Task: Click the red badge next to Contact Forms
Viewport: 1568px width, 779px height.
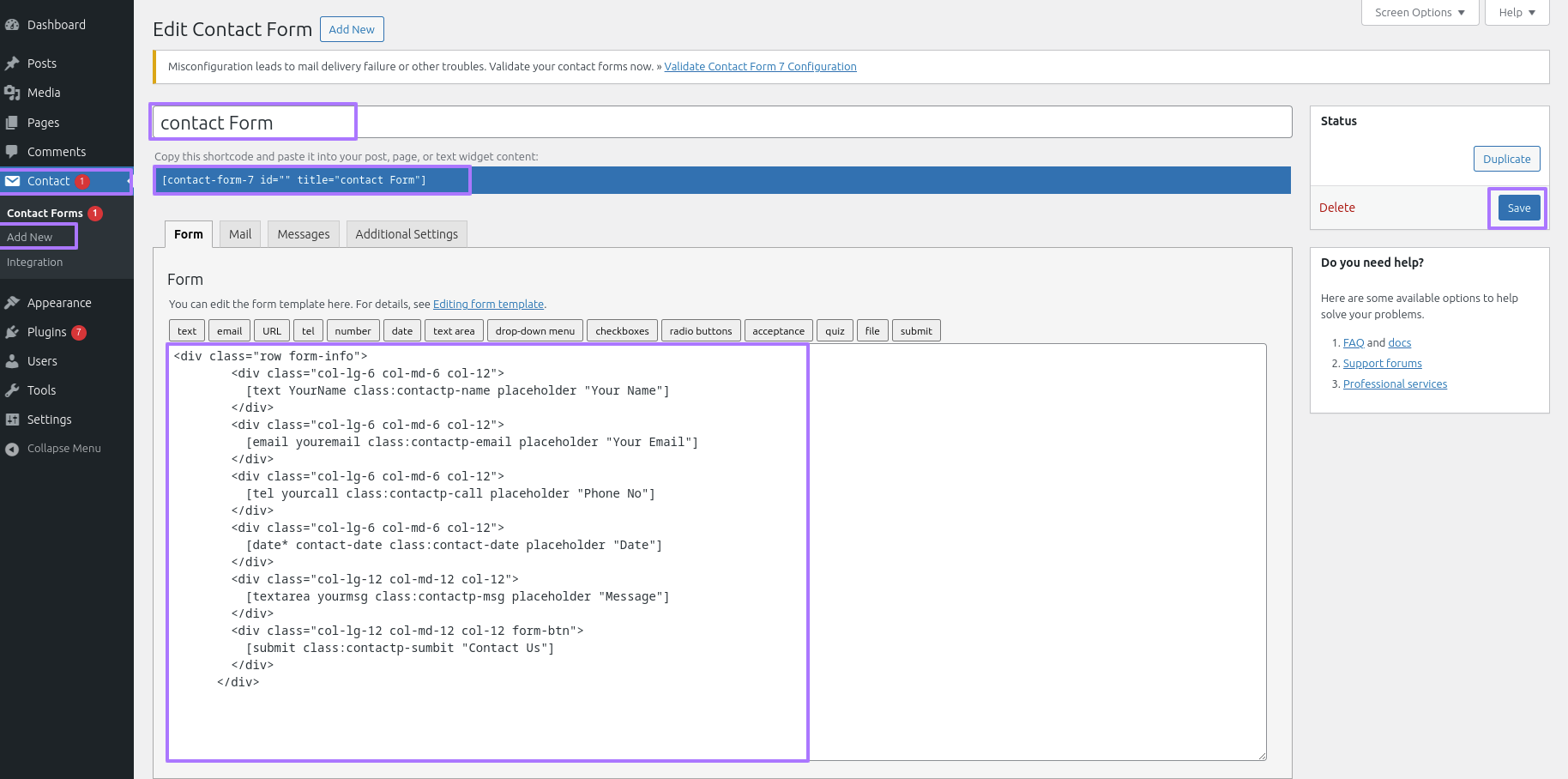Action: [95, 214]
